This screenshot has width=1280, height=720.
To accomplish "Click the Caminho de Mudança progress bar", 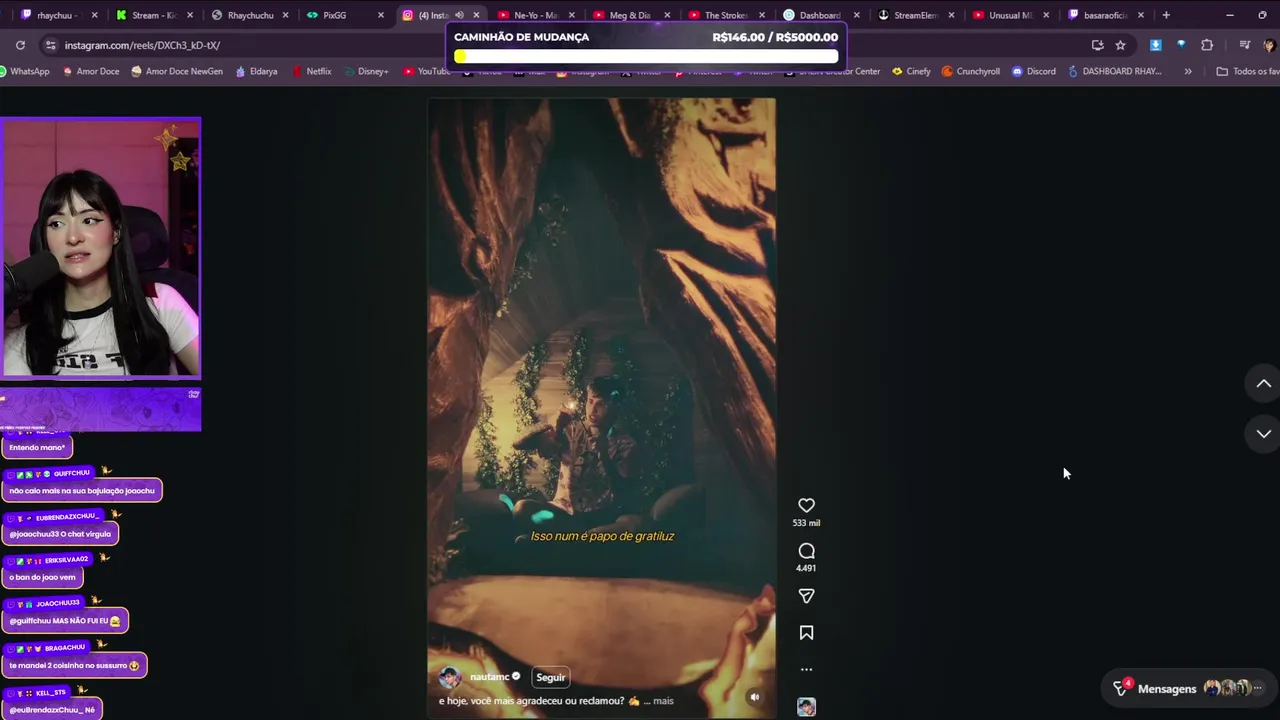I will [646, 57].
